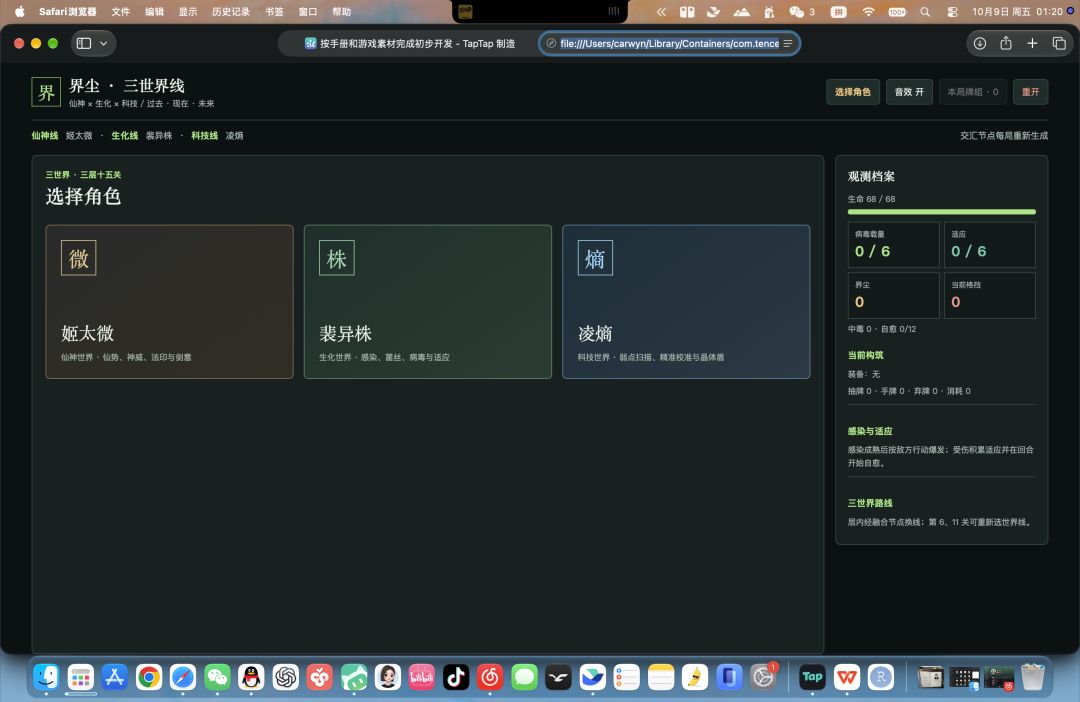Open TikTok app in the Dock
The image size is (1080, 702).
pyautogui.click(x=456, y=677)
